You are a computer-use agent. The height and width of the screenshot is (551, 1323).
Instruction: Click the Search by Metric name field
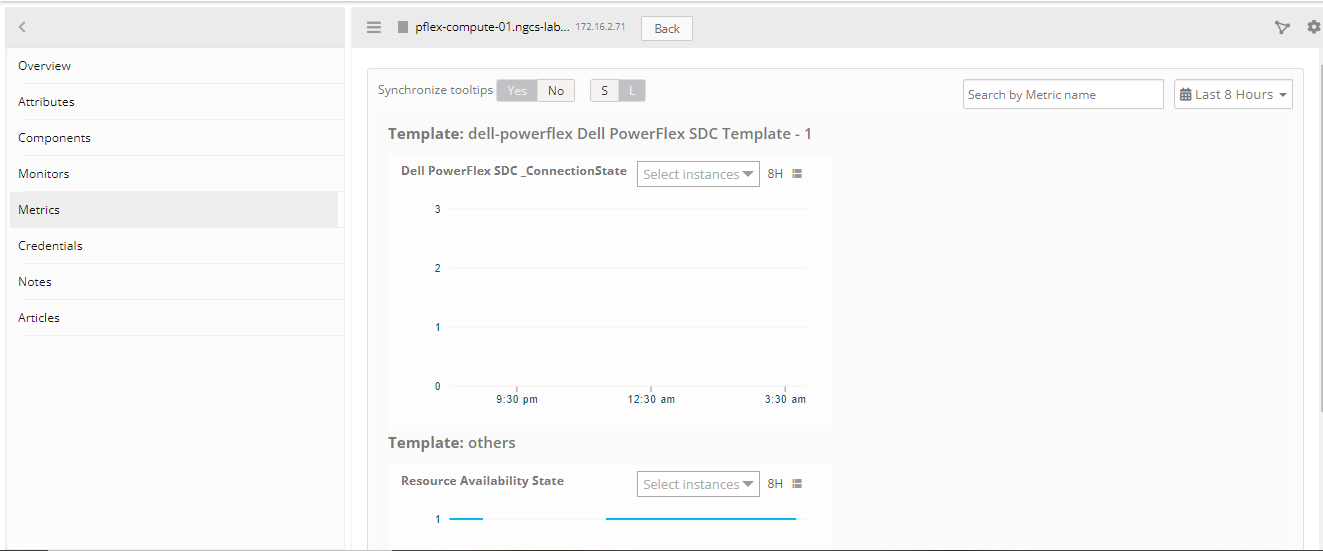[x=1063, y=95]
